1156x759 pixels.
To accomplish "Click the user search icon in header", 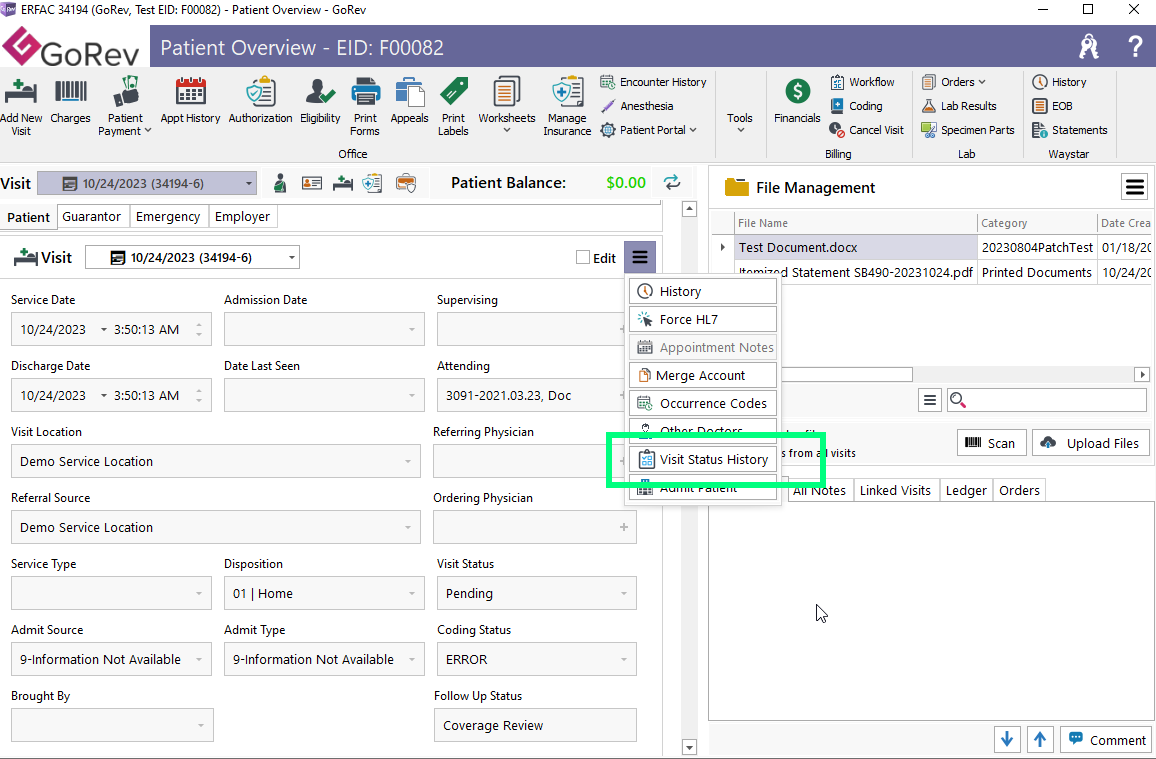I will click(1089, 47).
